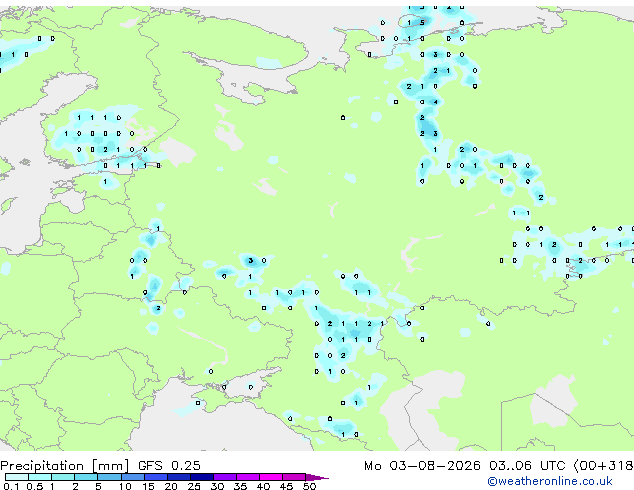The width and height of the screenshot is (634, 490).
Task: Click the 45 mm legend swatch
Action: click(294, 477)
